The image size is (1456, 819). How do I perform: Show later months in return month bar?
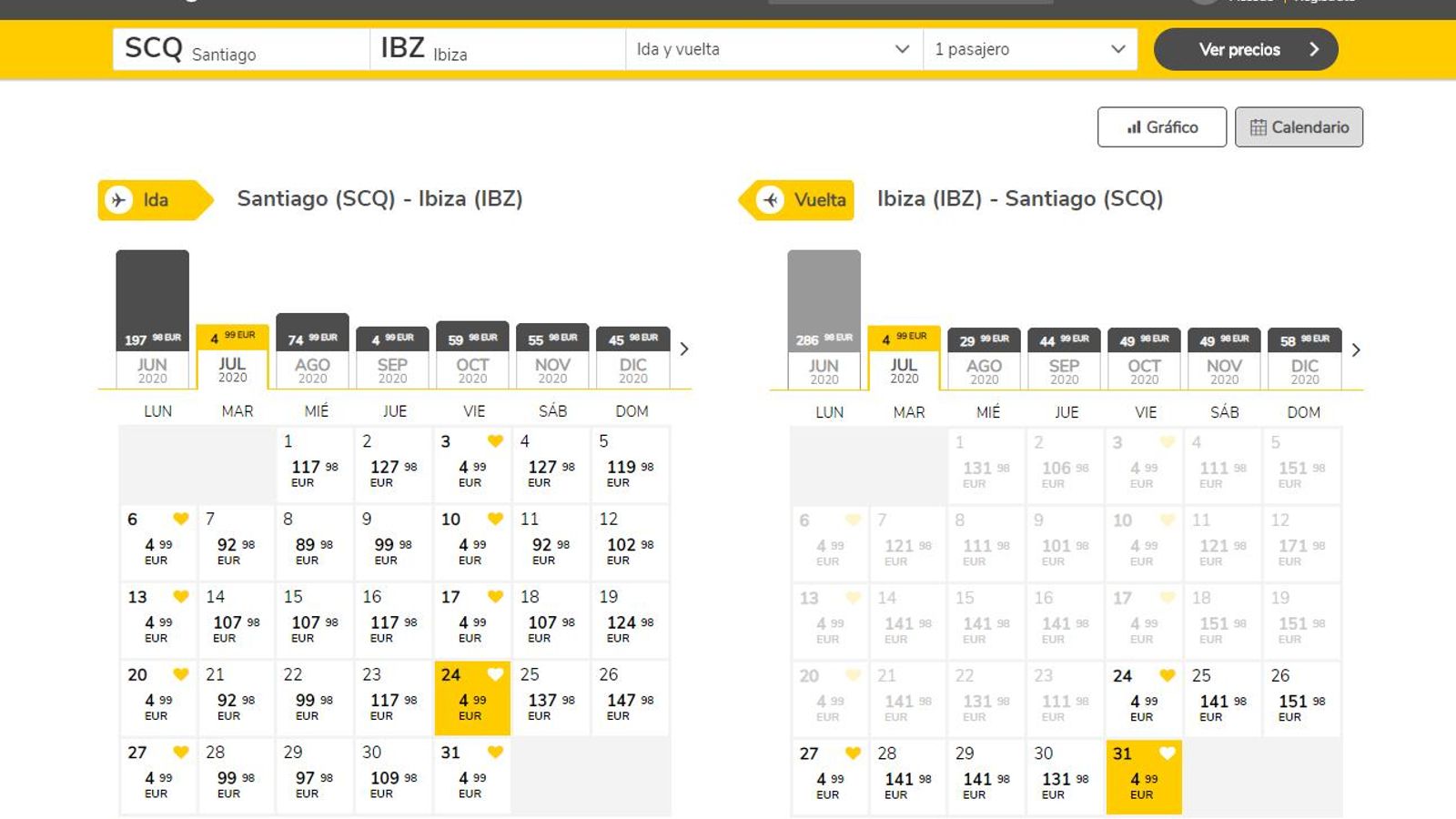click(x=1356, y=350)
